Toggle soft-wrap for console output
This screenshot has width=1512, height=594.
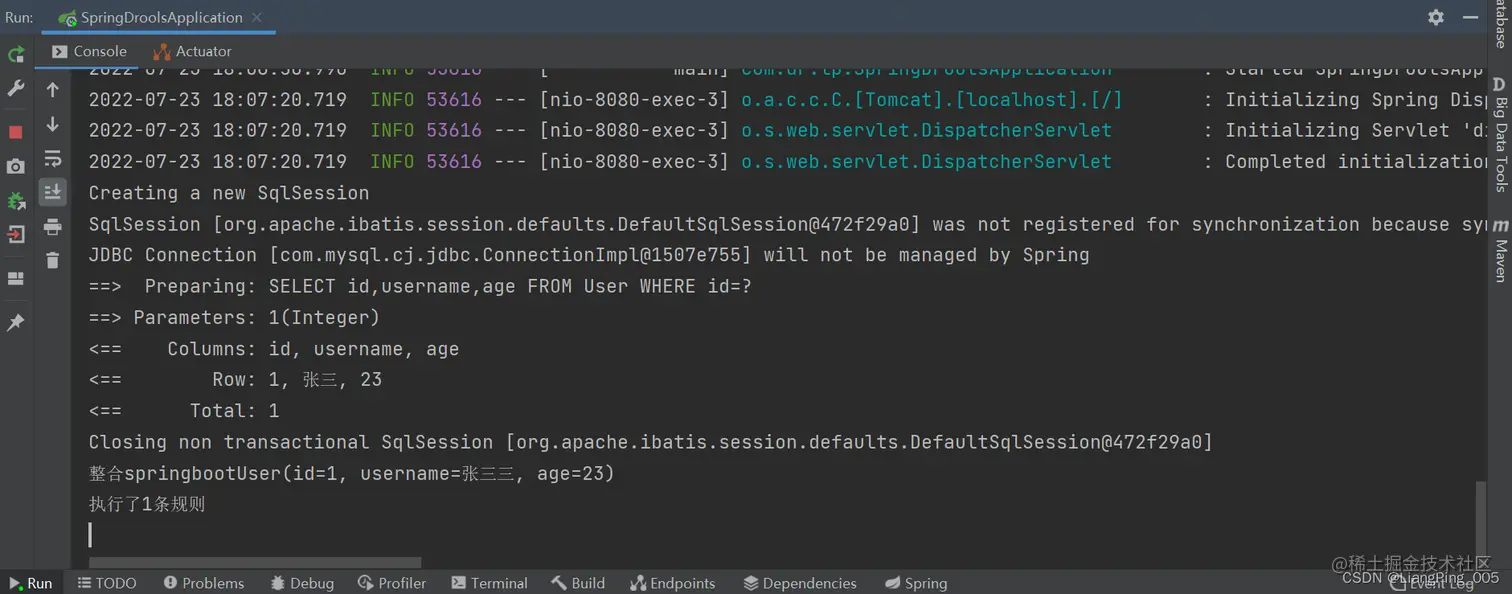(x=53, y=158)
